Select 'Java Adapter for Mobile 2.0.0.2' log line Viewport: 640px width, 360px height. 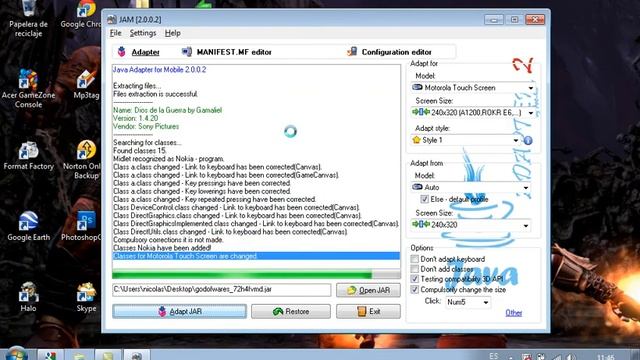click(160, 70)
